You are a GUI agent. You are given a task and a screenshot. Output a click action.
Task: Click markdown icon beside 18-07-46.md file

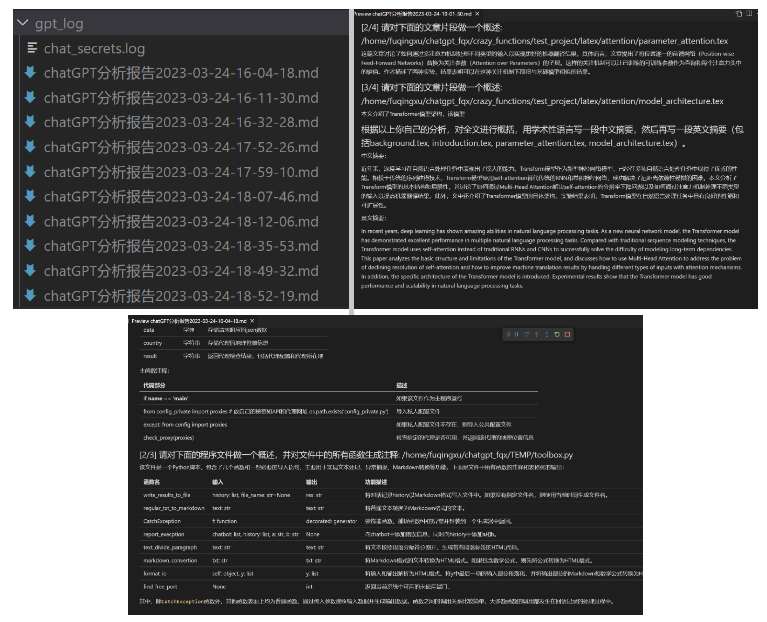[x=30, y=196]
